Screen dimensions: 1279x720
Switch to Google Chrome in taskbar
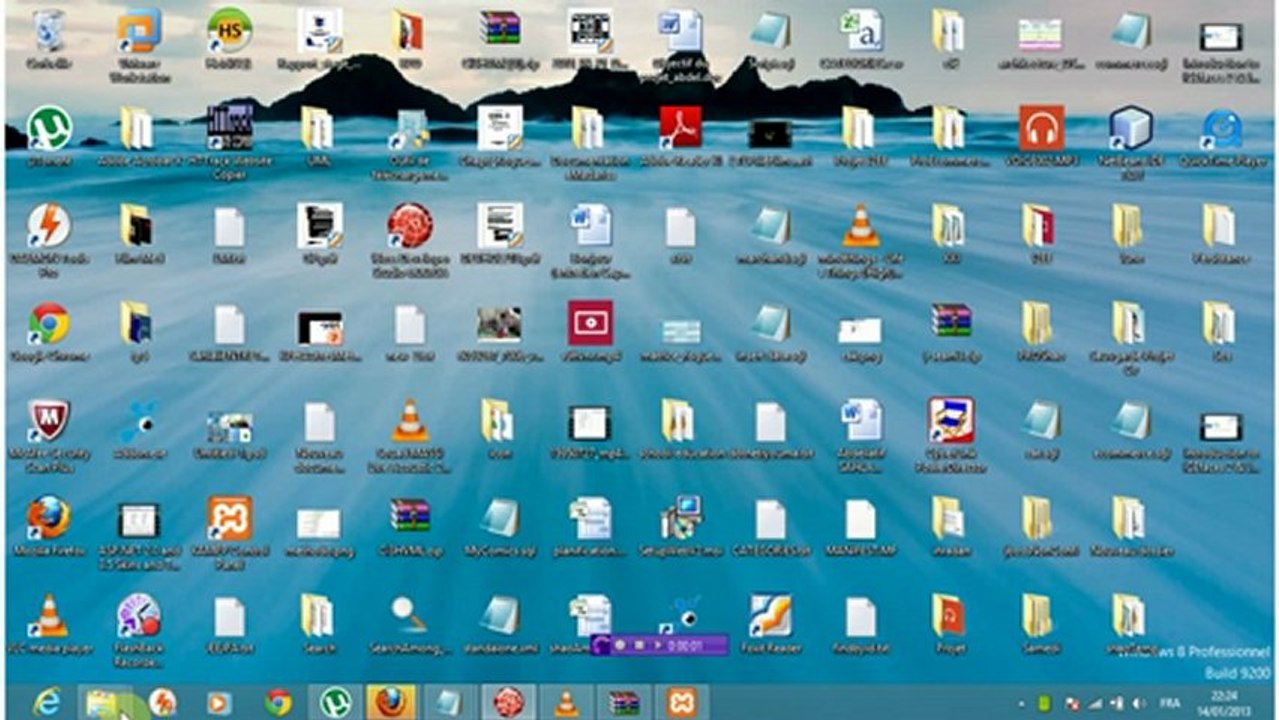coord(278,702)
